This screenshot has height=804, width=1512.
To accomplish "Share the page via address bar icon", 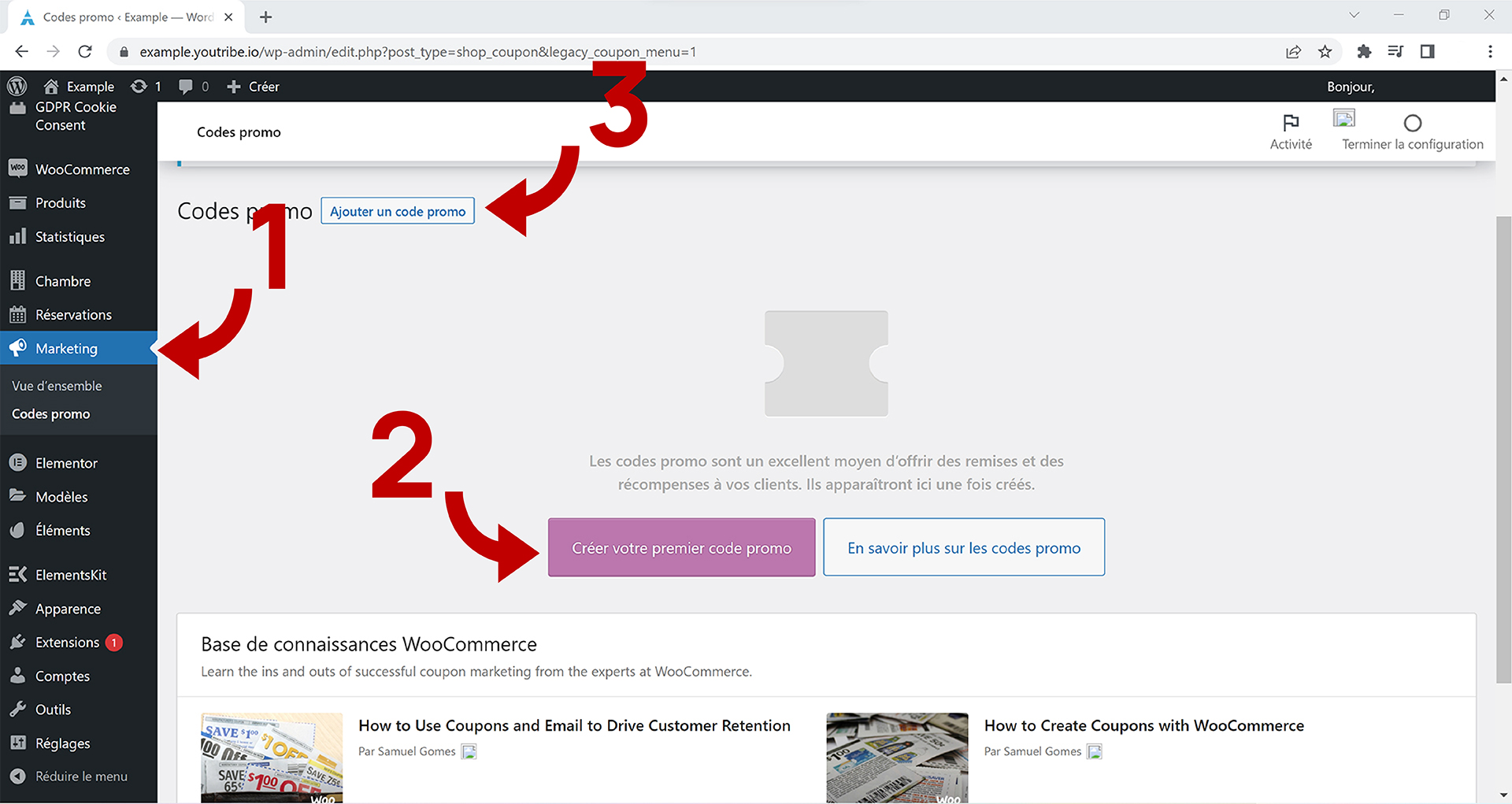I will (1293, 52).
